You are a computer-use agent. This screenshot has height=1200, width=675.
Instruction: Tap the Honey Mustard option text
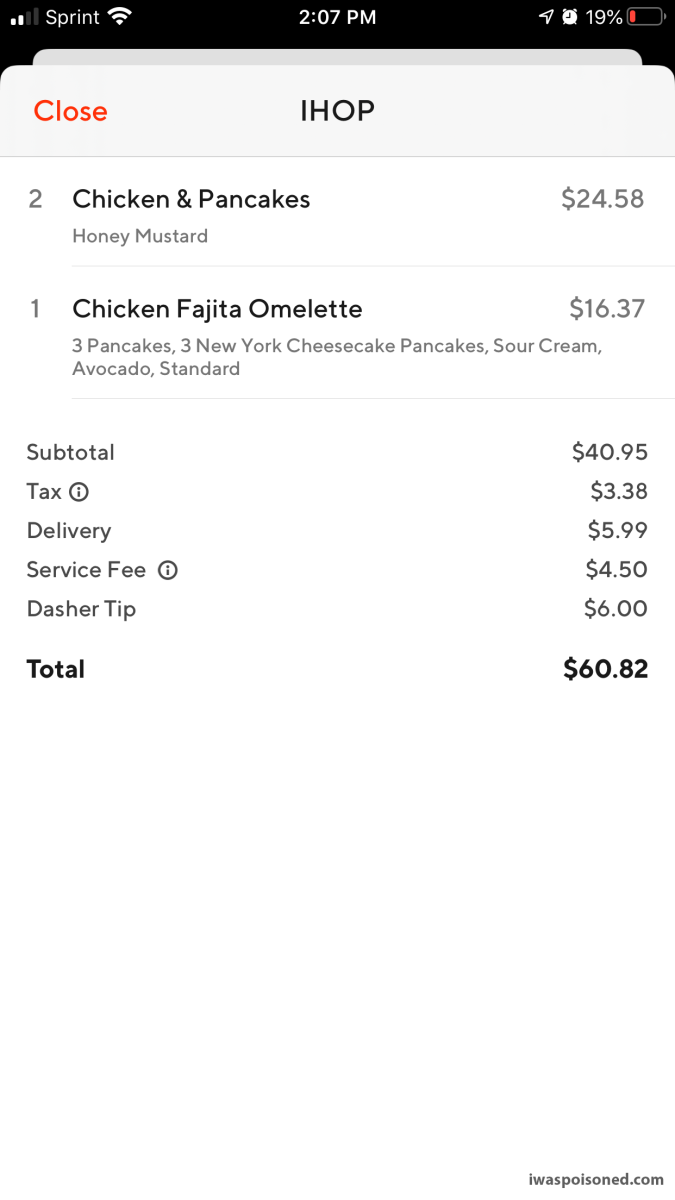[x=140, y=237]
